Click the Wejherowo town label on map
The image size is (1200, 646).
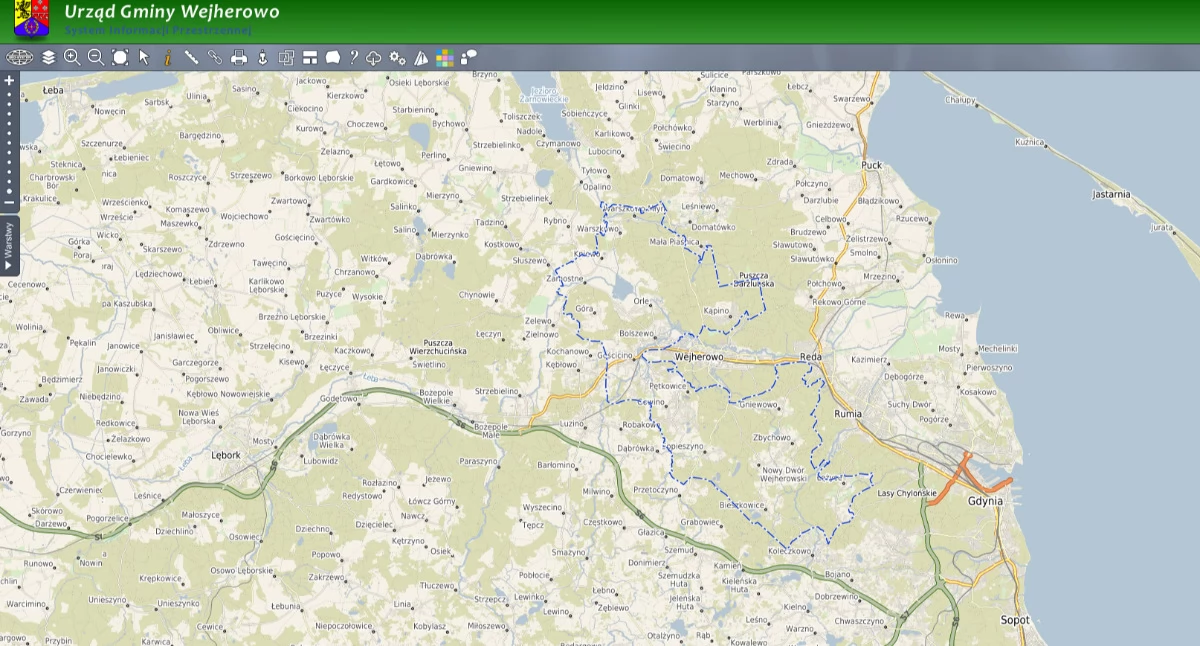[x=699, y=357]
